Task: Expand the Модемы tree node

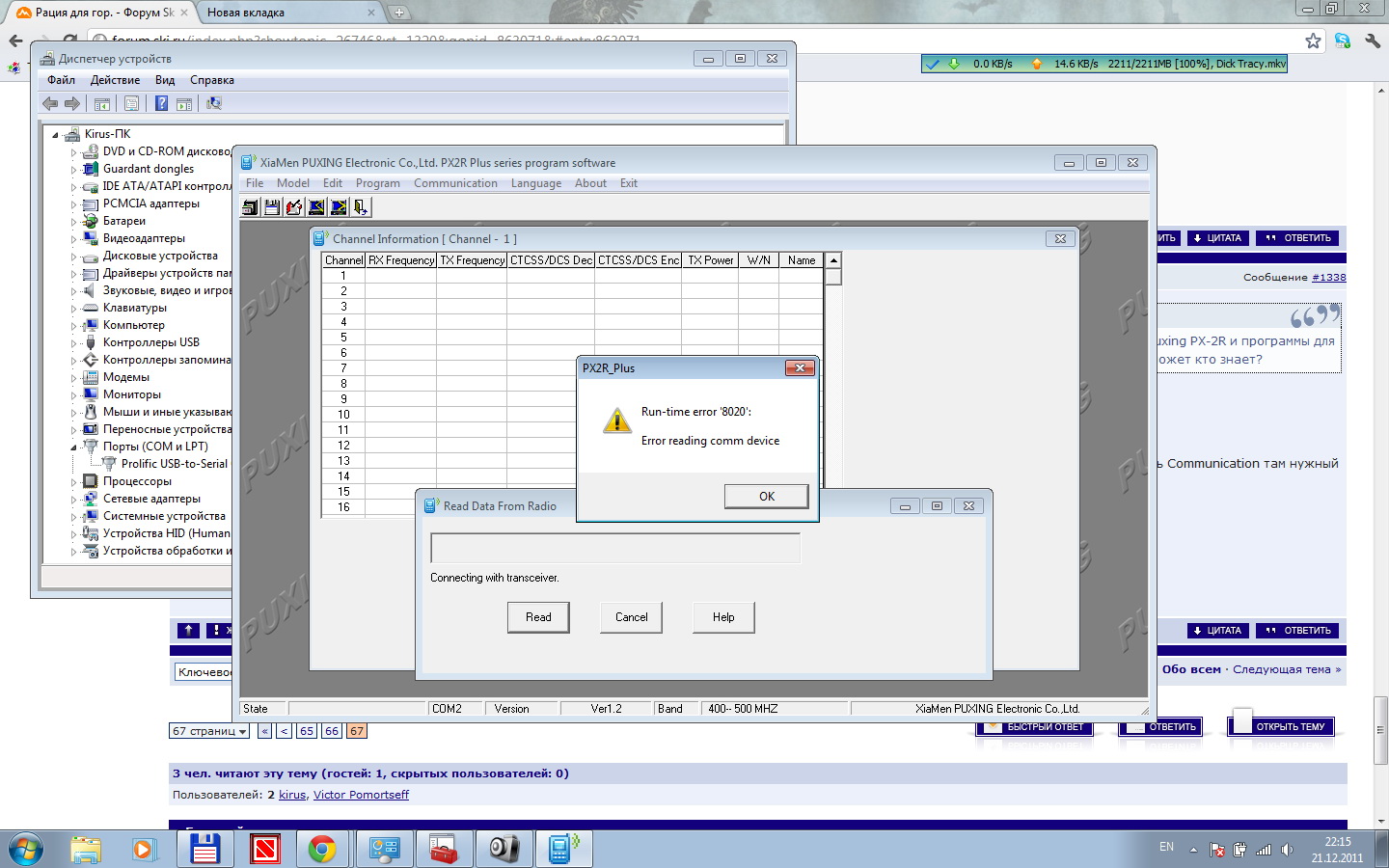Action: point(73,378)
